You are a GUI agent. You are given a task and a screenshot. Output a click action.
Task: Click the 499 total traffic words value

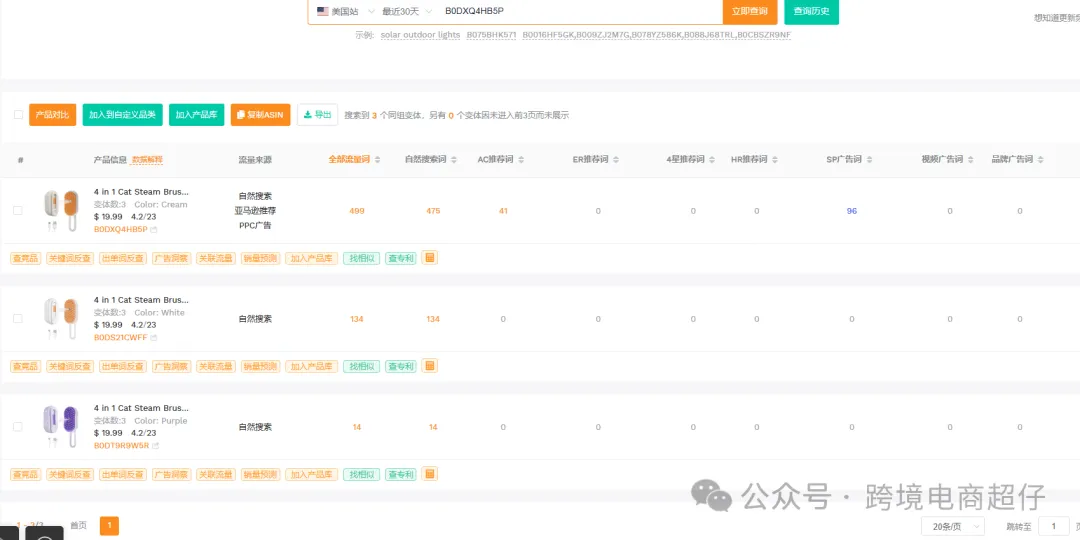tap(357, 211)
